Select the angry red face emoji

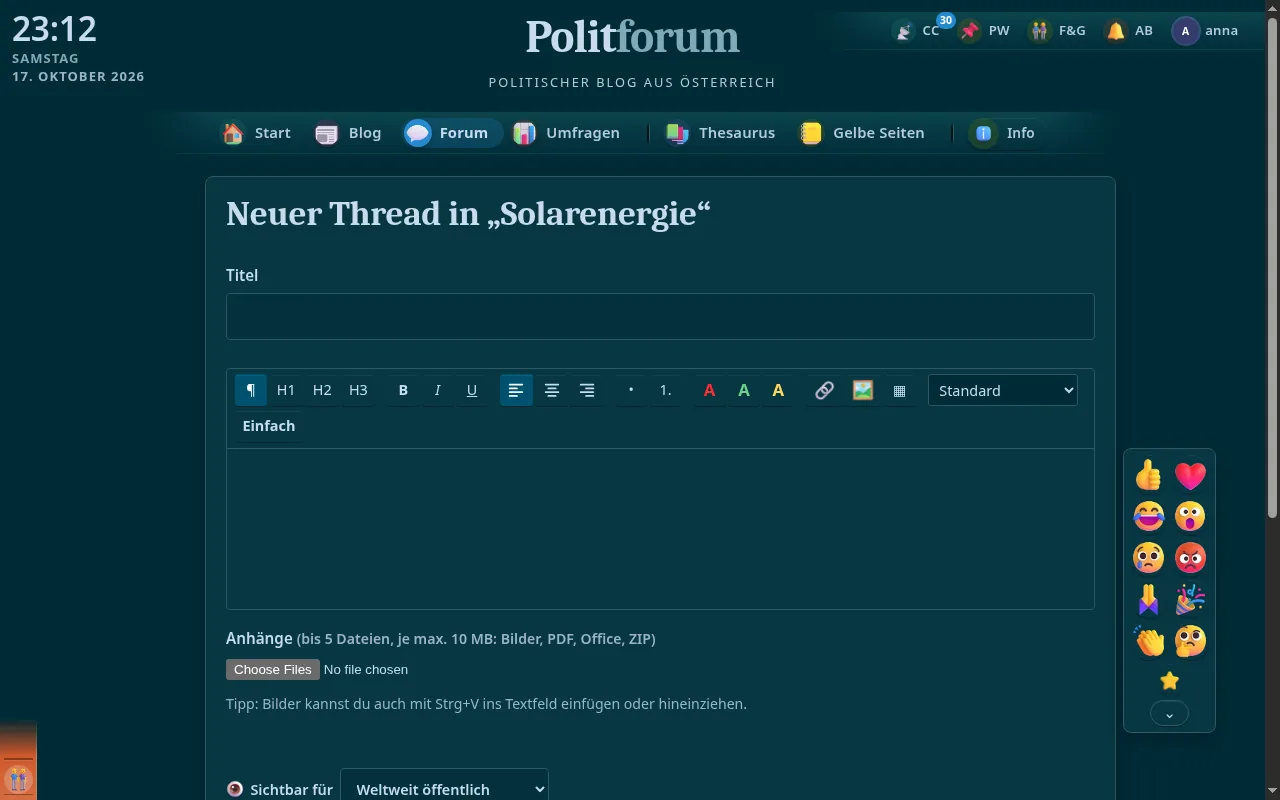click(1190, 557)
